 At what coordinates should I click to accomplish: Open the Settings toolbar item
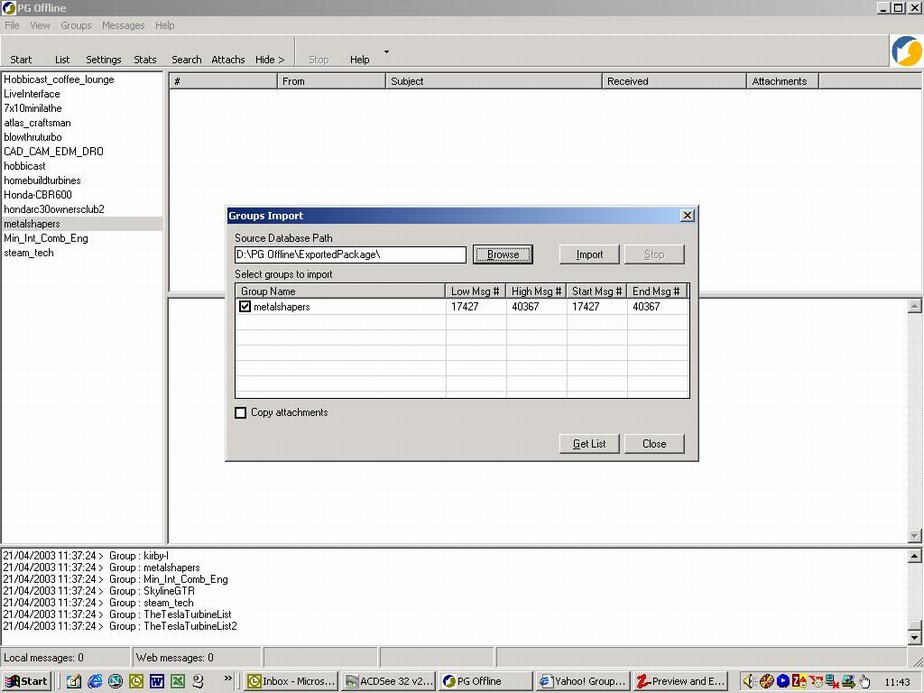tap(103, 60)
